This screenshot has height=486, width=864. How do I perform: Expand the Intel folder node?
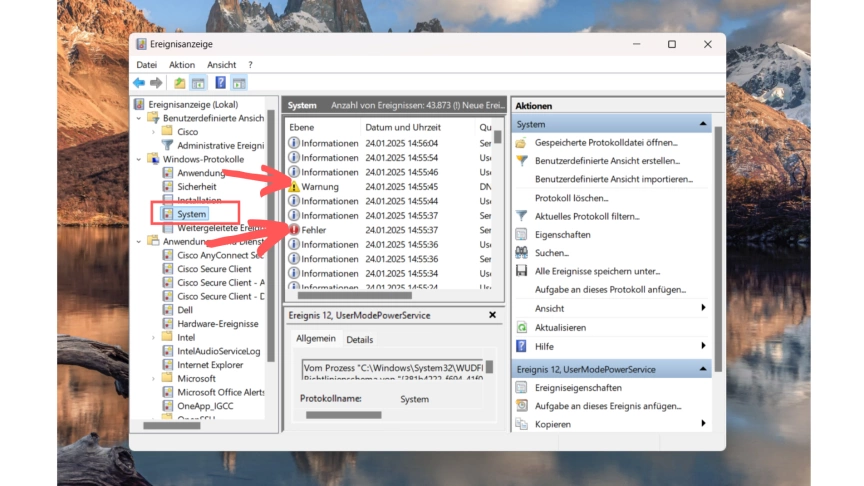pos(154,337)
